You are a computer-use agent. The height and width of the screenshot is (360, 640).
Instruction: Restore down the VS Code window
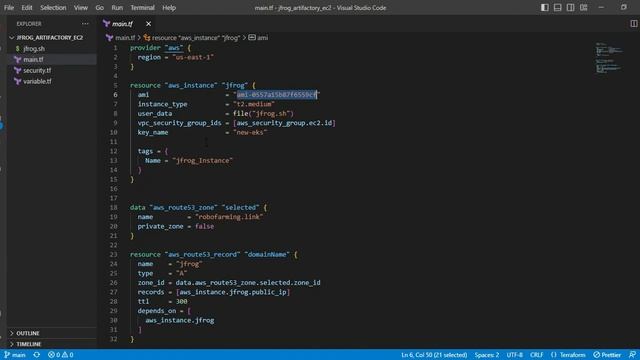point(624,7)
